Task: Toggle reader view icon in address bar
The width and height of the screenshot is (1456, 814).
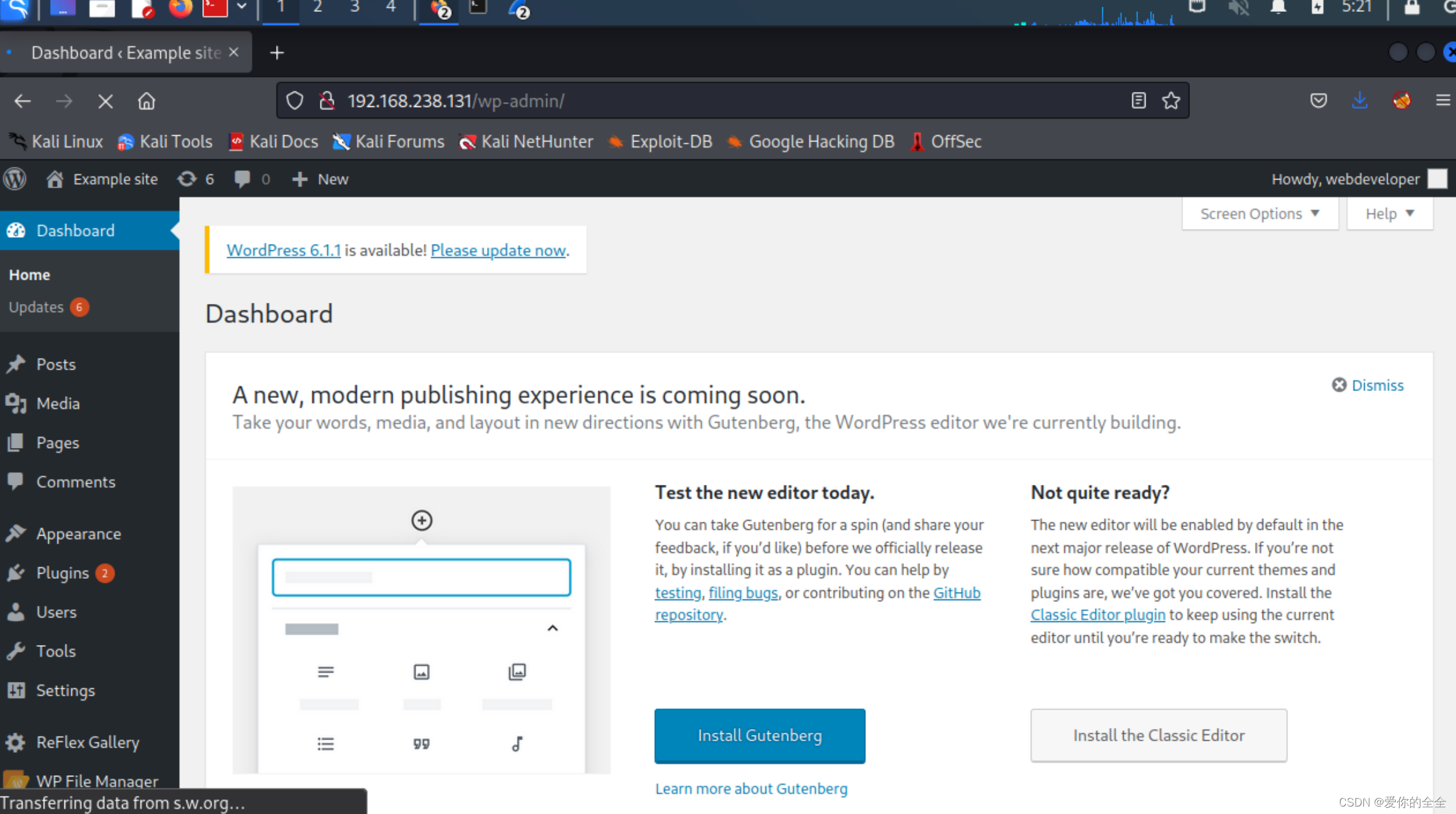Action: (1138, 101)
